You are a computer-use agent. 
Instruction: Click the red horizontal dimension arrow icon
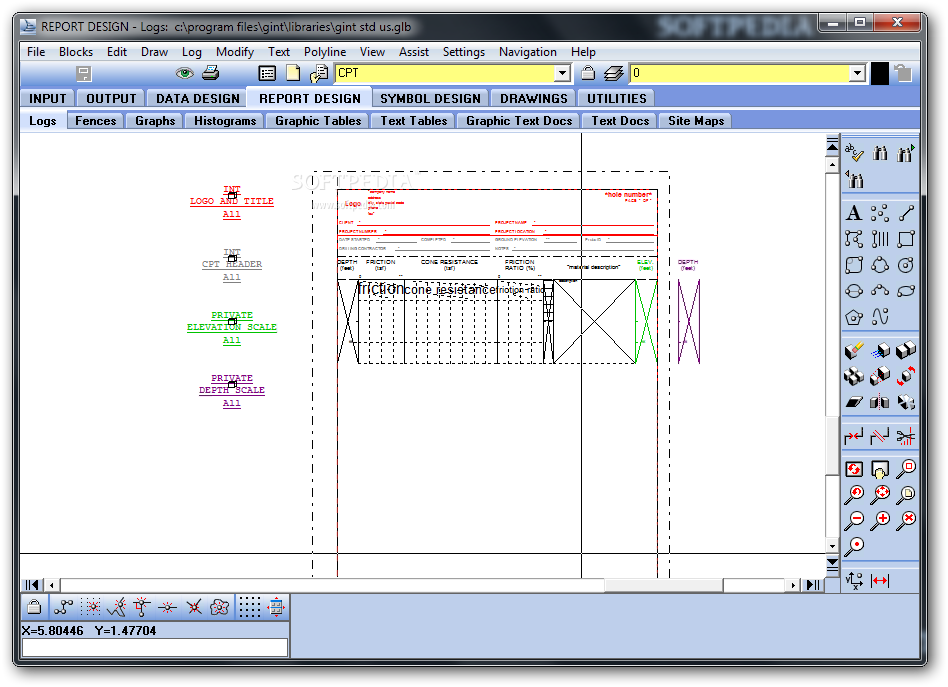(880, 581)
